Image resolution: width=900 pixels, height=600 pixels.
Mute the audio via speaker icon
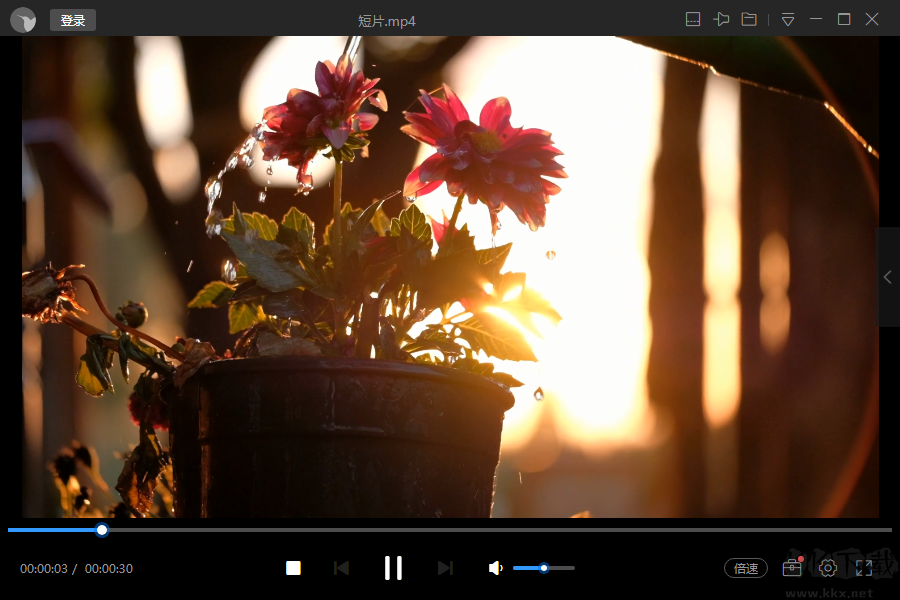pos(495,568)
